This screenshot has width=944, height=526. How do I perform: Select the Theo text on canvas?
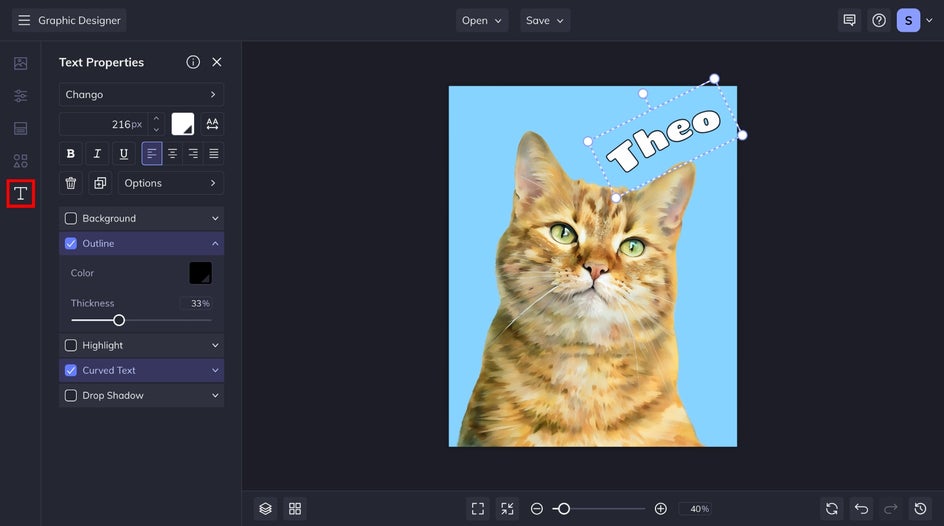click(663, 140)
